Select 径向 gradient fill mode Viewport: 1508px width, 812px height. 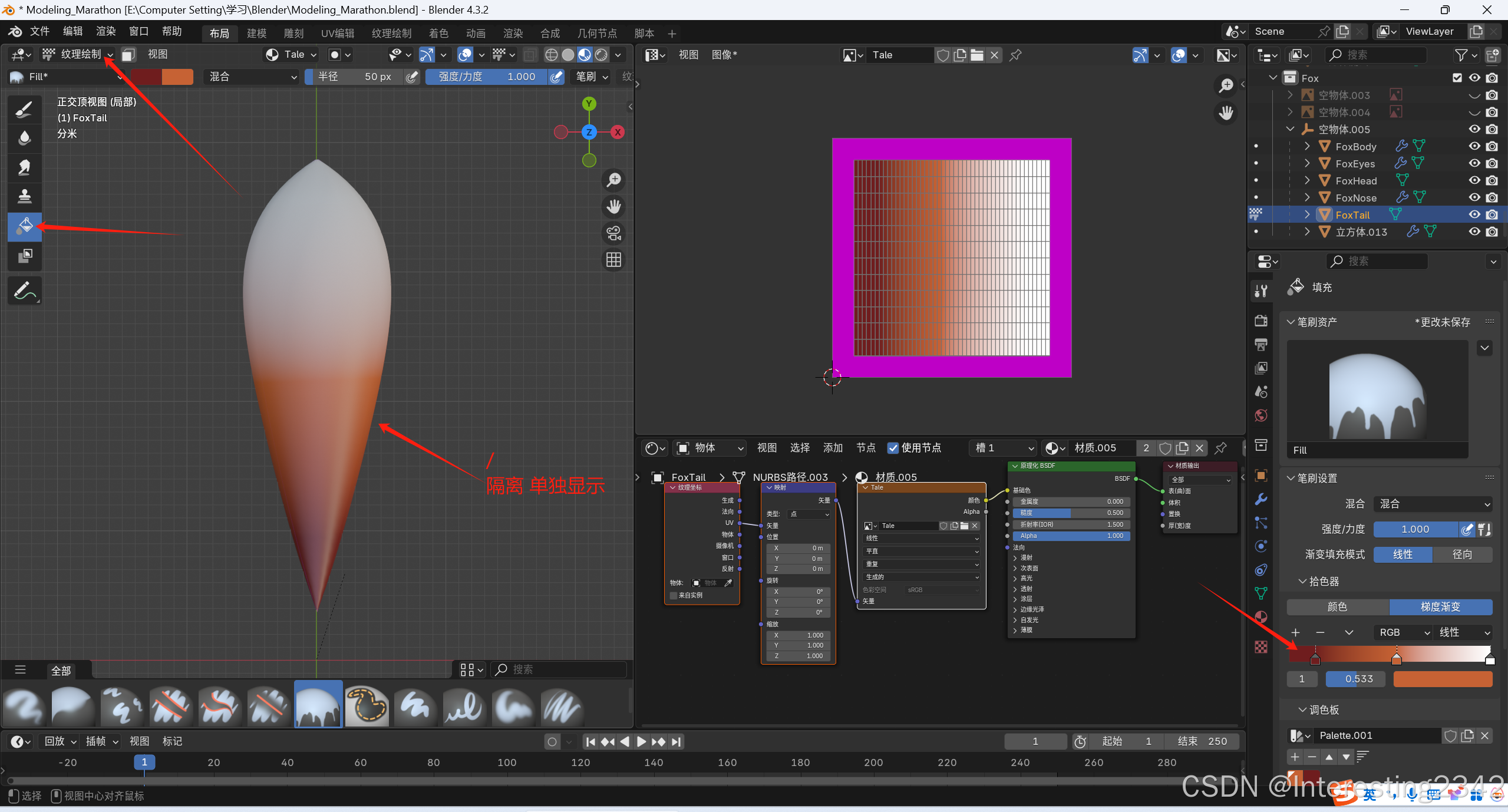[1461, 554]
